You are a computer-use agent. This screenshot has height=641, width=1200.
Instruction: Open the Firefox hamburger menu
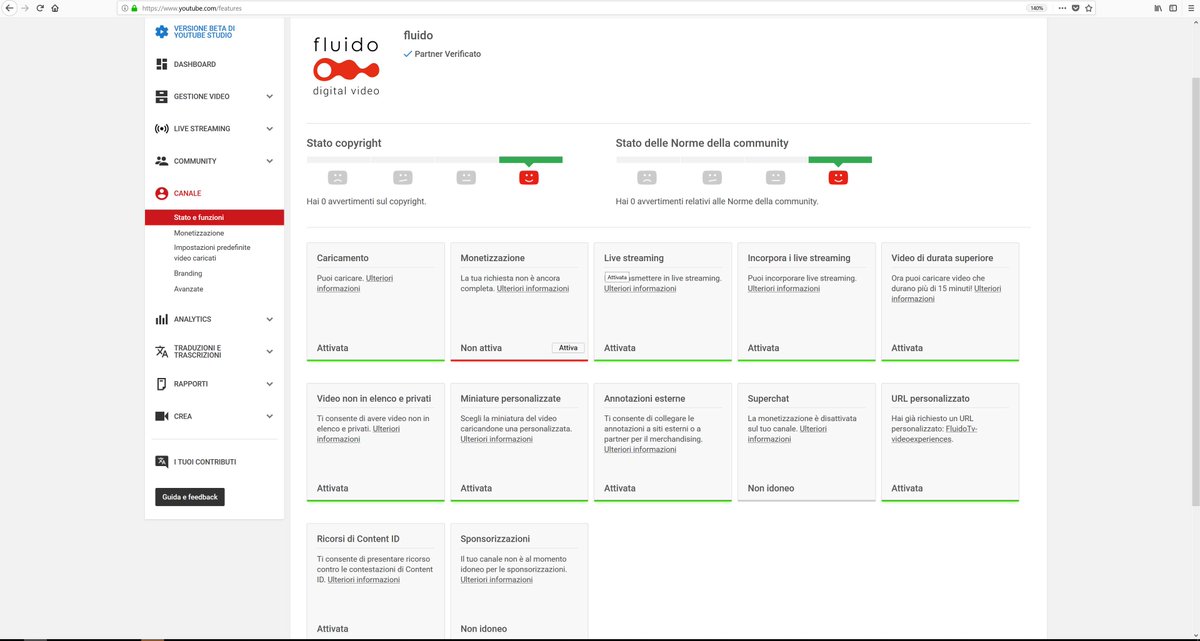[x=1189, y=8]
